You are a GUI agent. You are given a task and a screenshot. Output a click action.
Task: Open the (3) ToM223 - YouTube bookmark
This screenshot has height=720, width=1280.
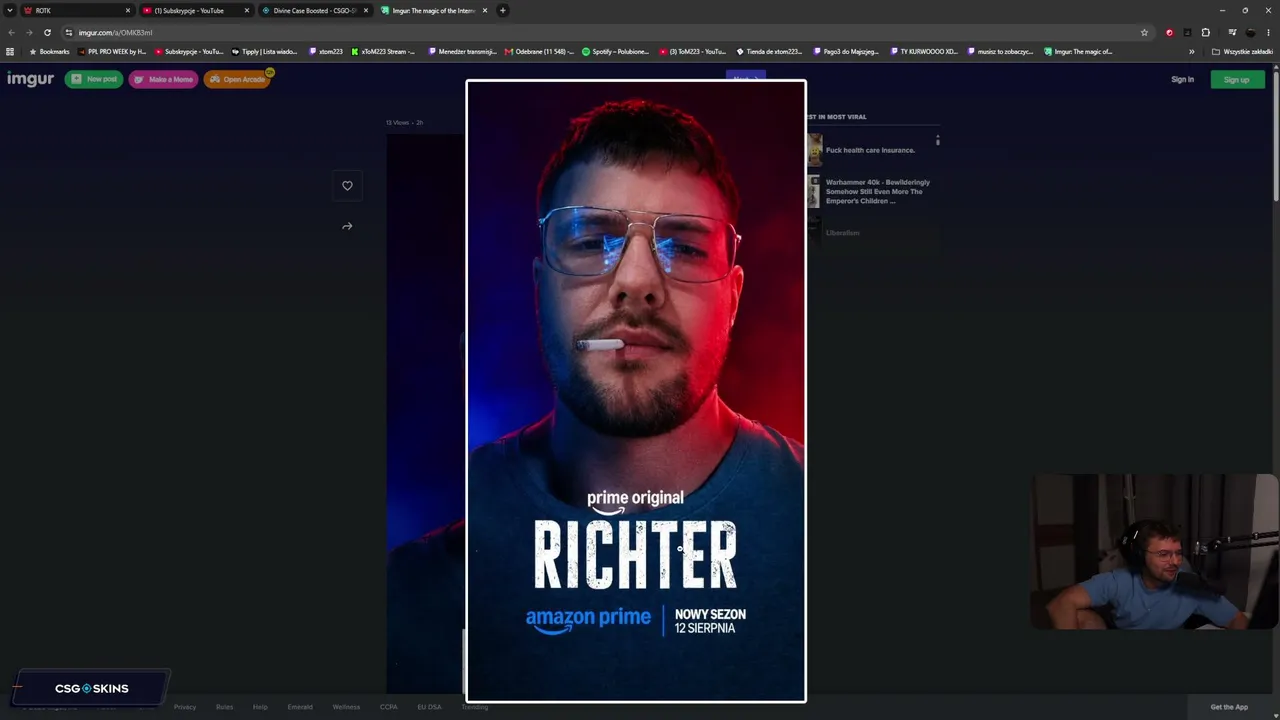(x=693, y=51)
